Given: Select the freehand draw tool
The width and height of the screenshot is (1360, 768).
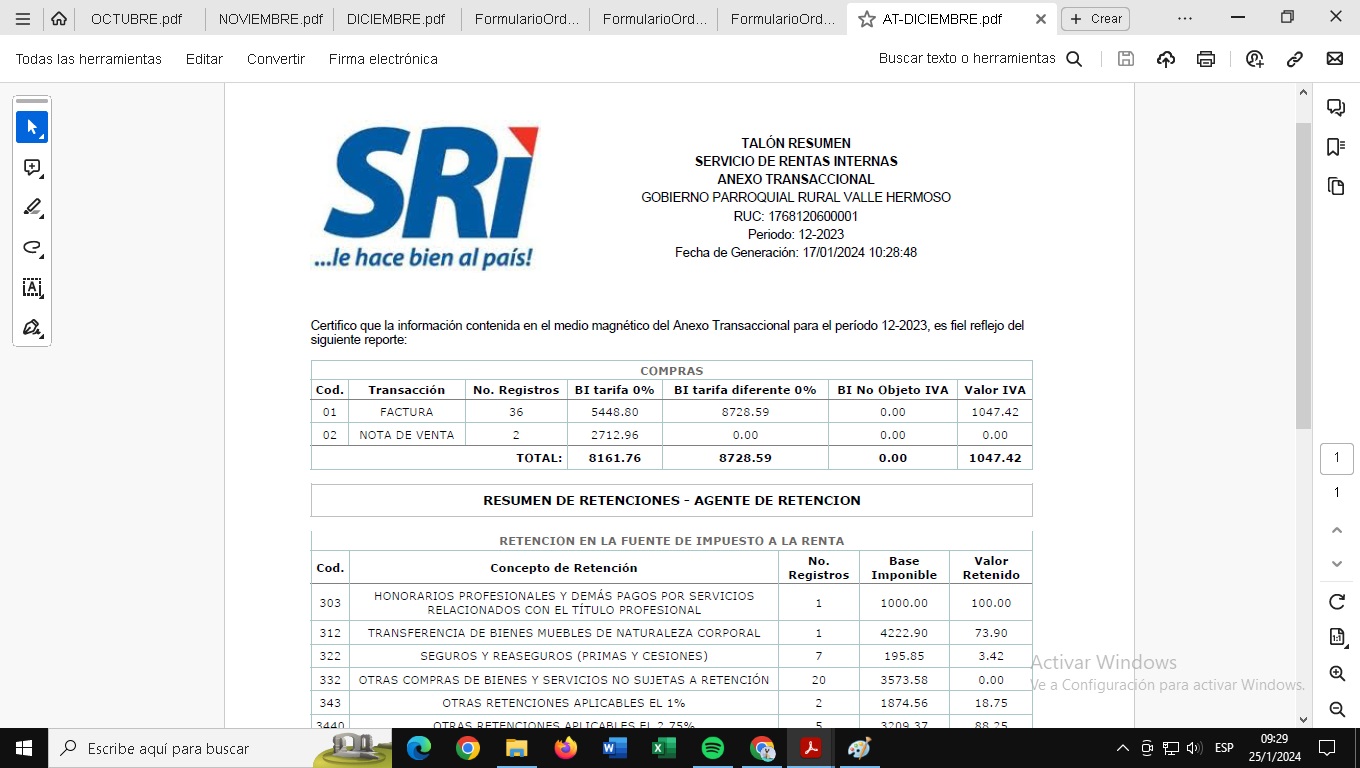Looking at the screenshot, I should point(32,248).
